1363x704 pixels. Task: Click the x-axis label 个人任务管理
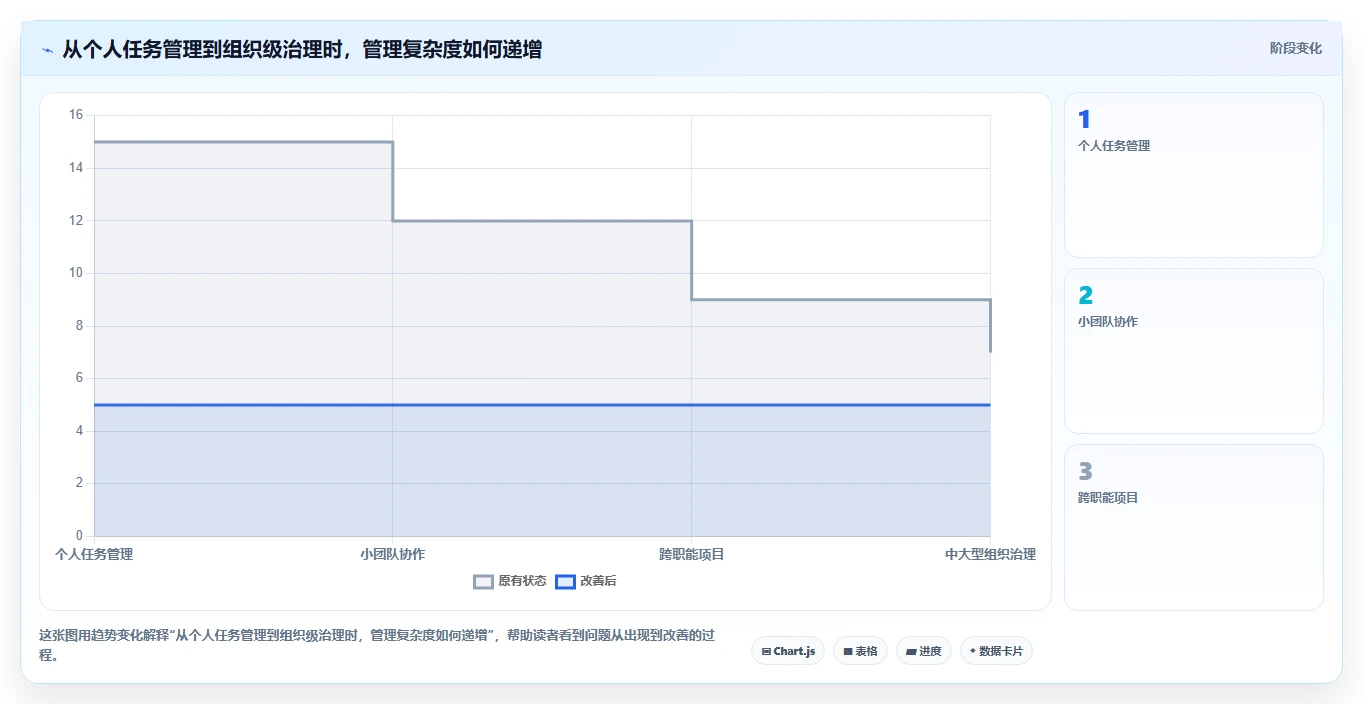tap(94, 554)
